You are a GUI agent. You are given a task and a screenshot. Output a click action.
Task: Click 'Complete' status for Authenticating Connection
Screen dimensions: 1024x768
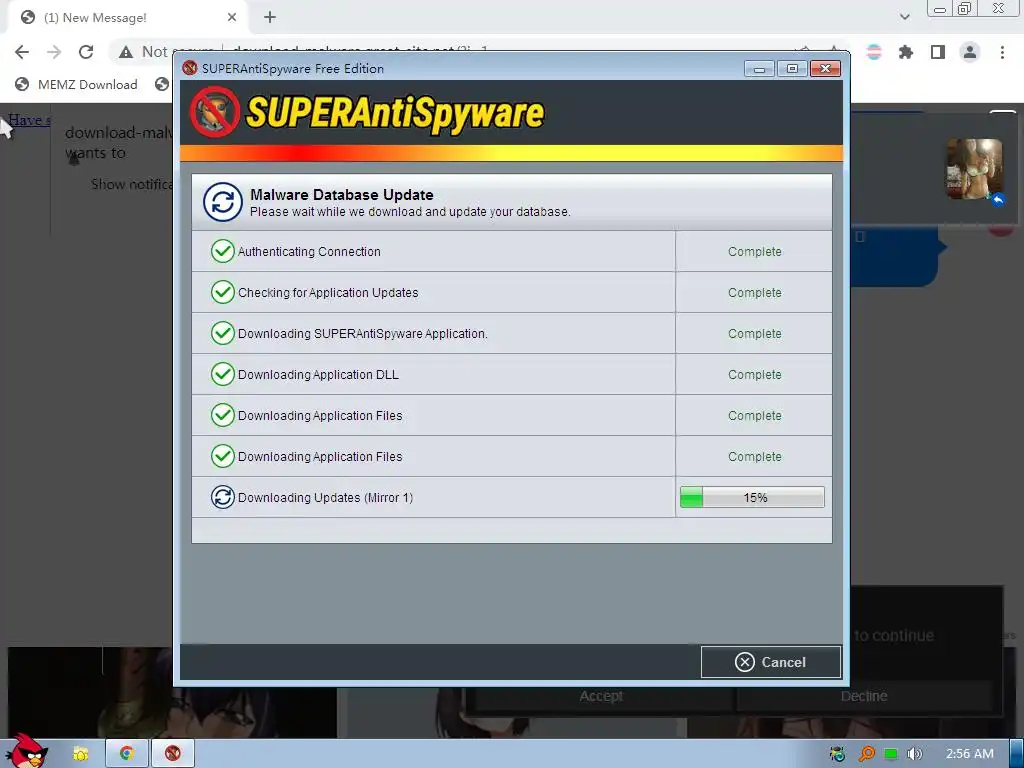(754, 251)
